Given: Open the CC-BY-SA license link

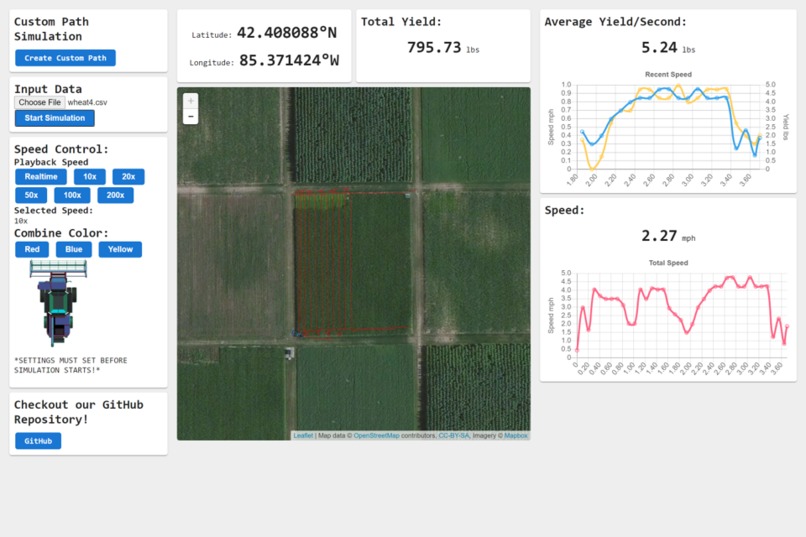Looking at the screenshot, I should [x=454, y=435].
